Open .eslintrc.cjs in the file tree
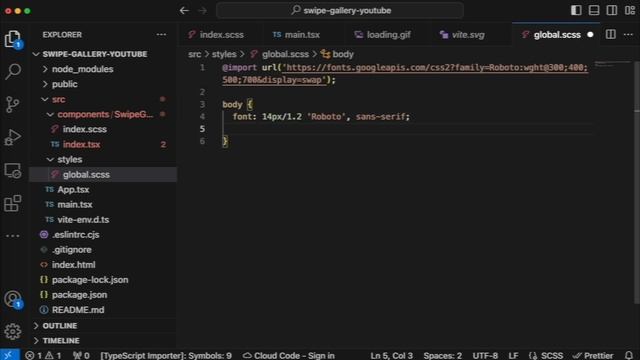This screenshot has height=360, width=640. coord(75,235)
